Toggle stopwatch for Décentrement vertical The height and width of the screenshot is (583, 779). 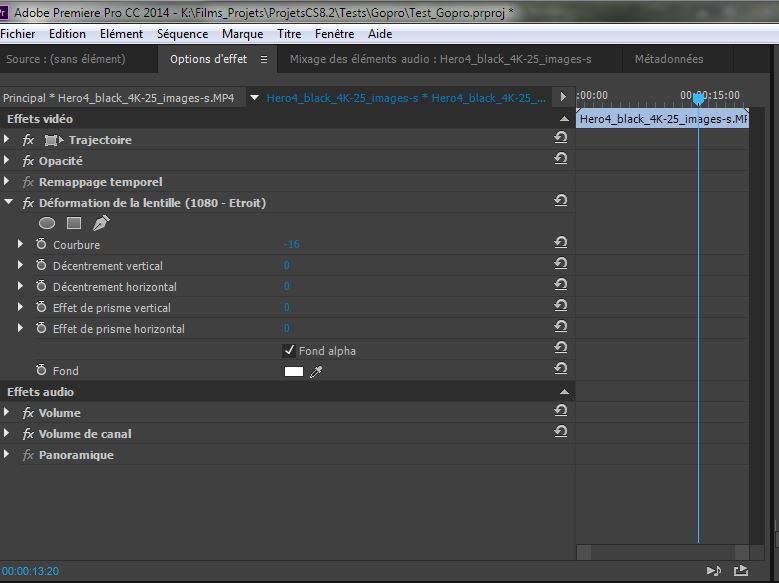pos(41,266)
